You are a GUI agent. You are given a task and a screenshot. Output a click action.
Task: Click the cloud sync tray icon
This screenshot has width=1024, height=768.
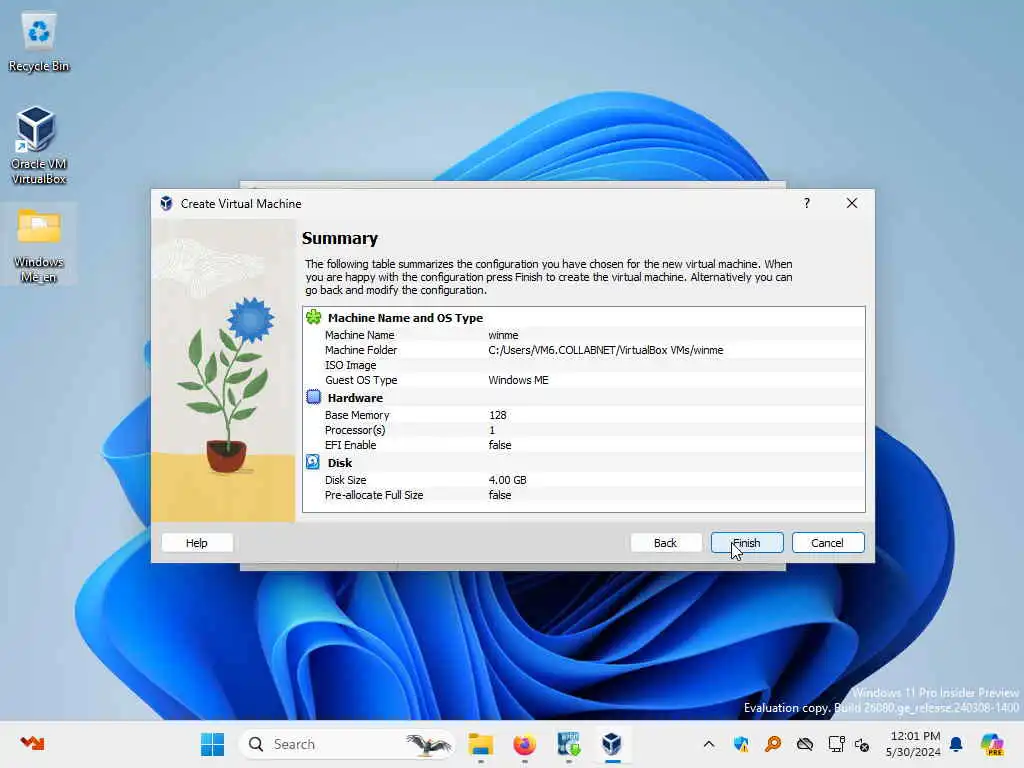805,744
